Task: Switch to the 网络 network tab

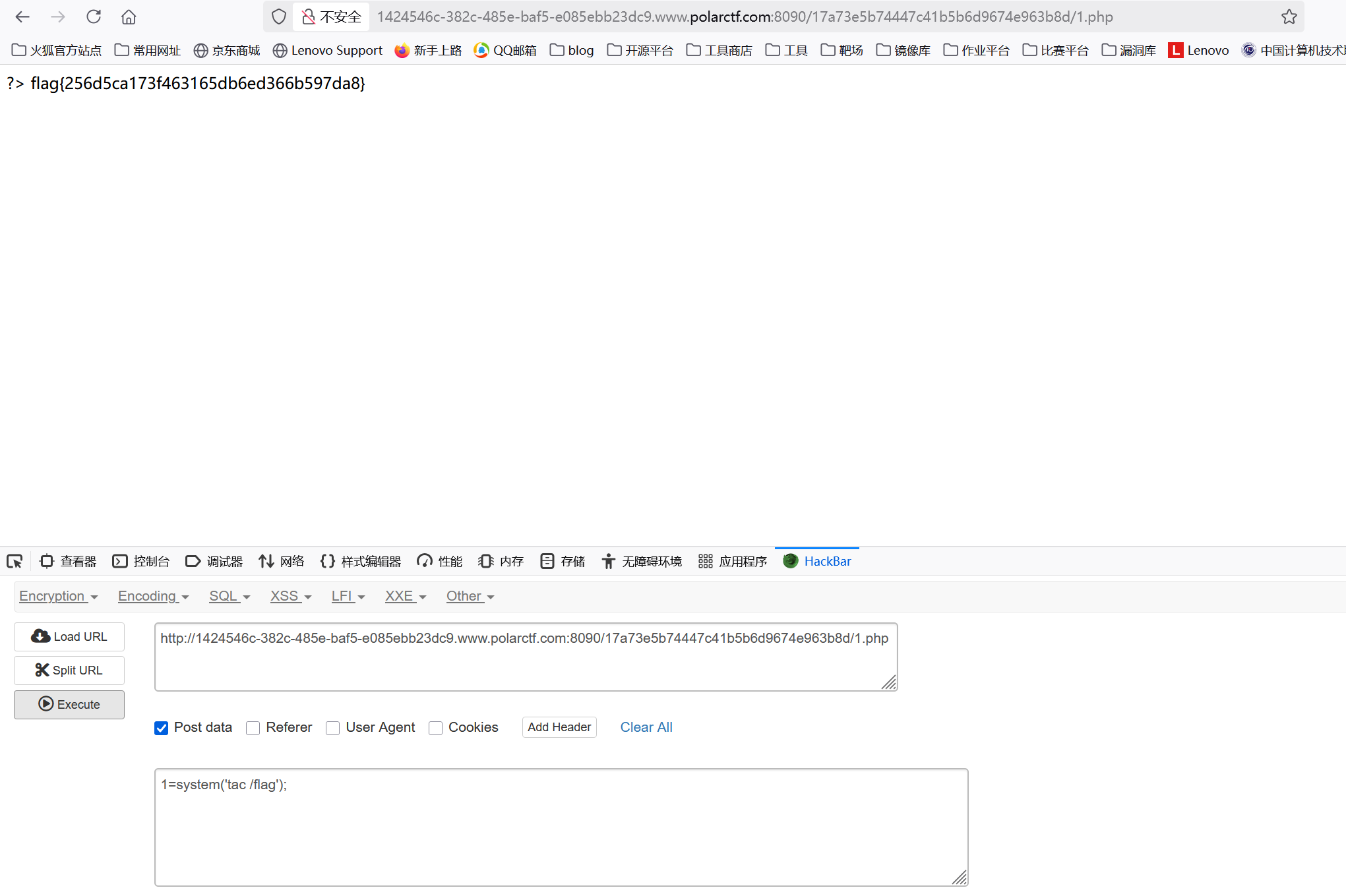Action: tap(282, 561)
